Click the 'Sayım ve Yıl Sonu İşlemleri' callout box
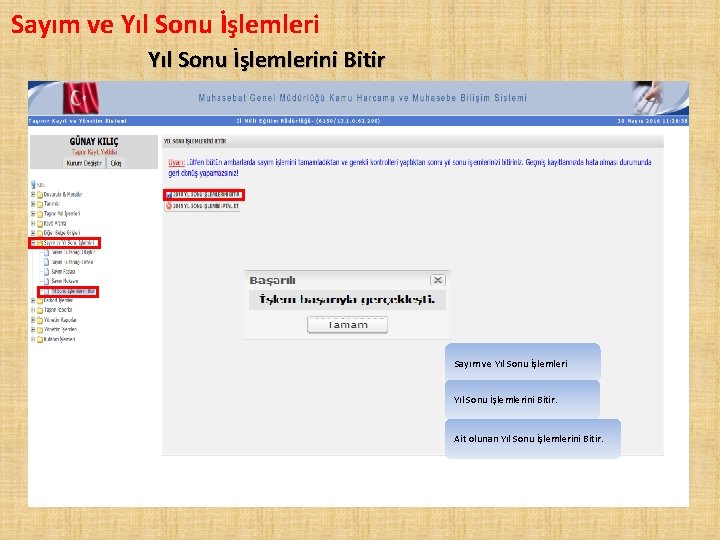 tap(523, 361)
